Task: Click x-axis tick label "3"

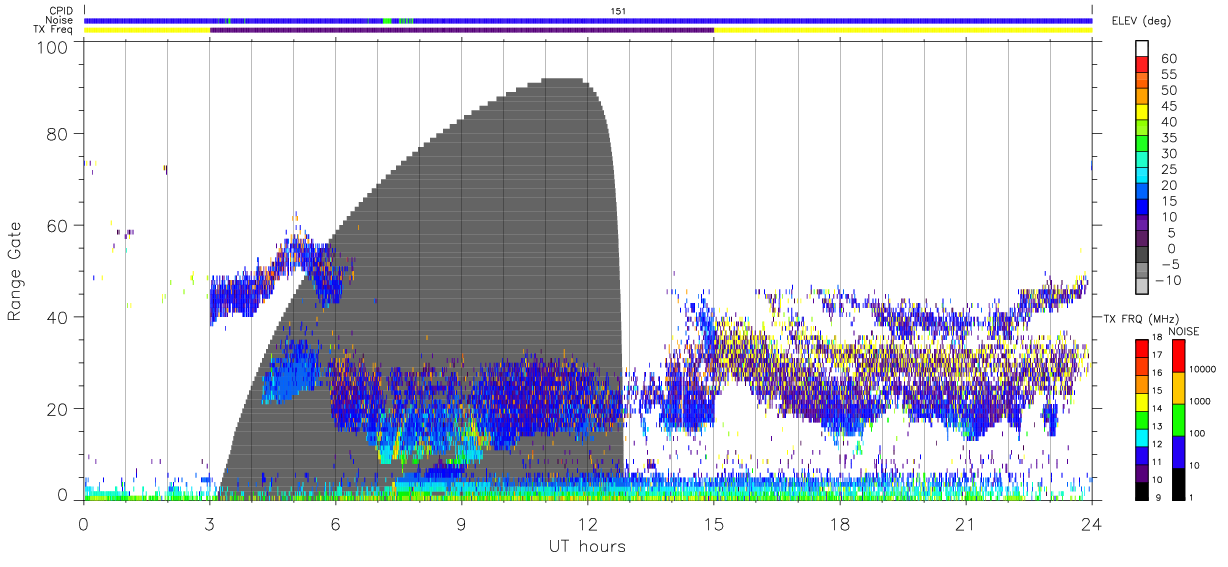Action: coord(209,524)
